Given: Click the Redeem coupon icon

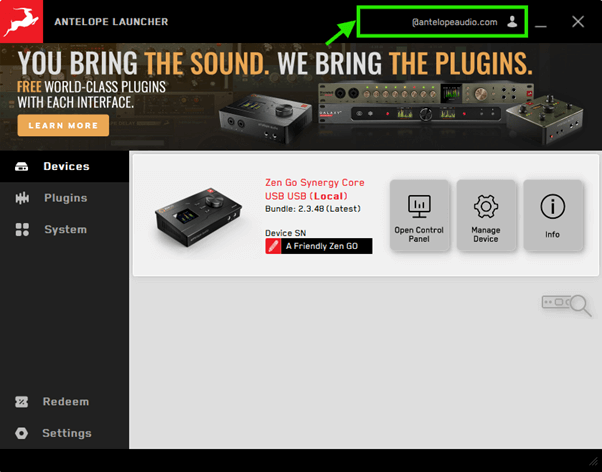Looking at the screenshot, I should [22, 402].
